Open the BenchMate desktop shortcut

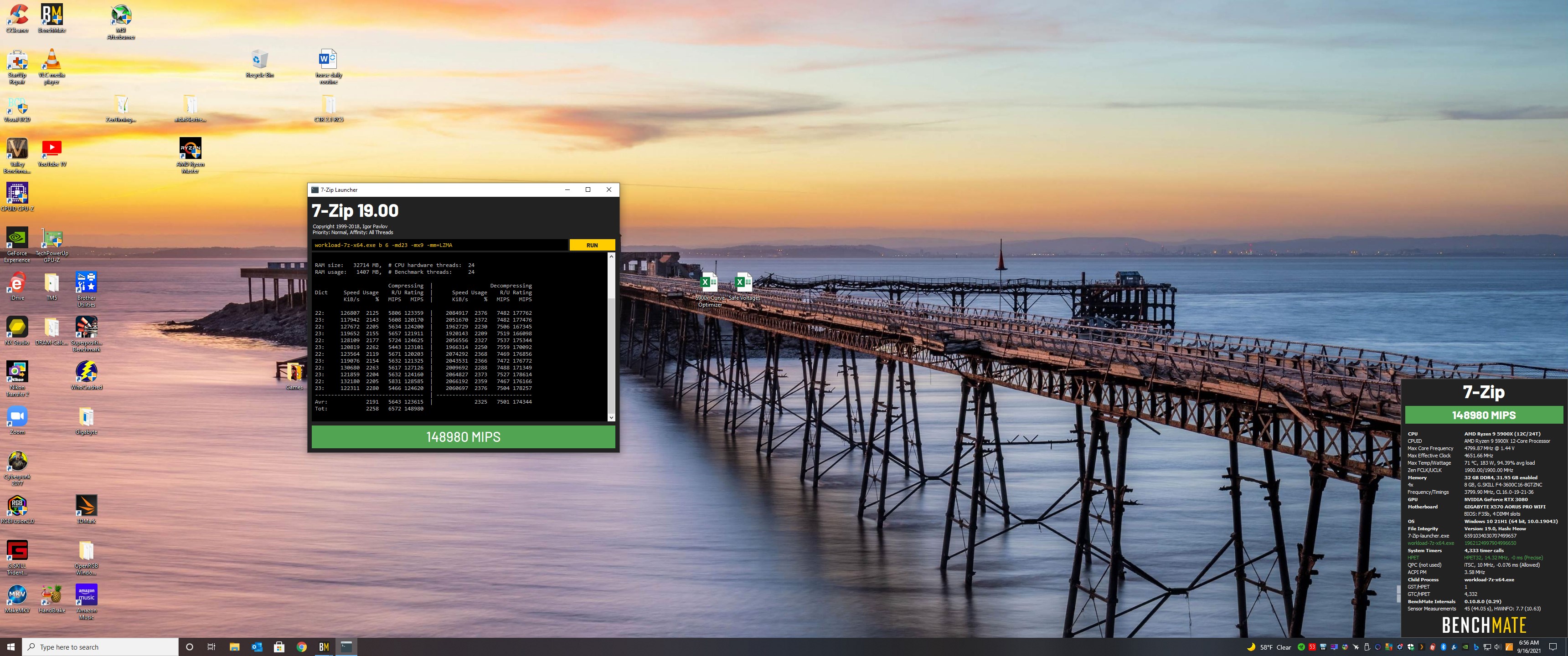tap(52, 18)
